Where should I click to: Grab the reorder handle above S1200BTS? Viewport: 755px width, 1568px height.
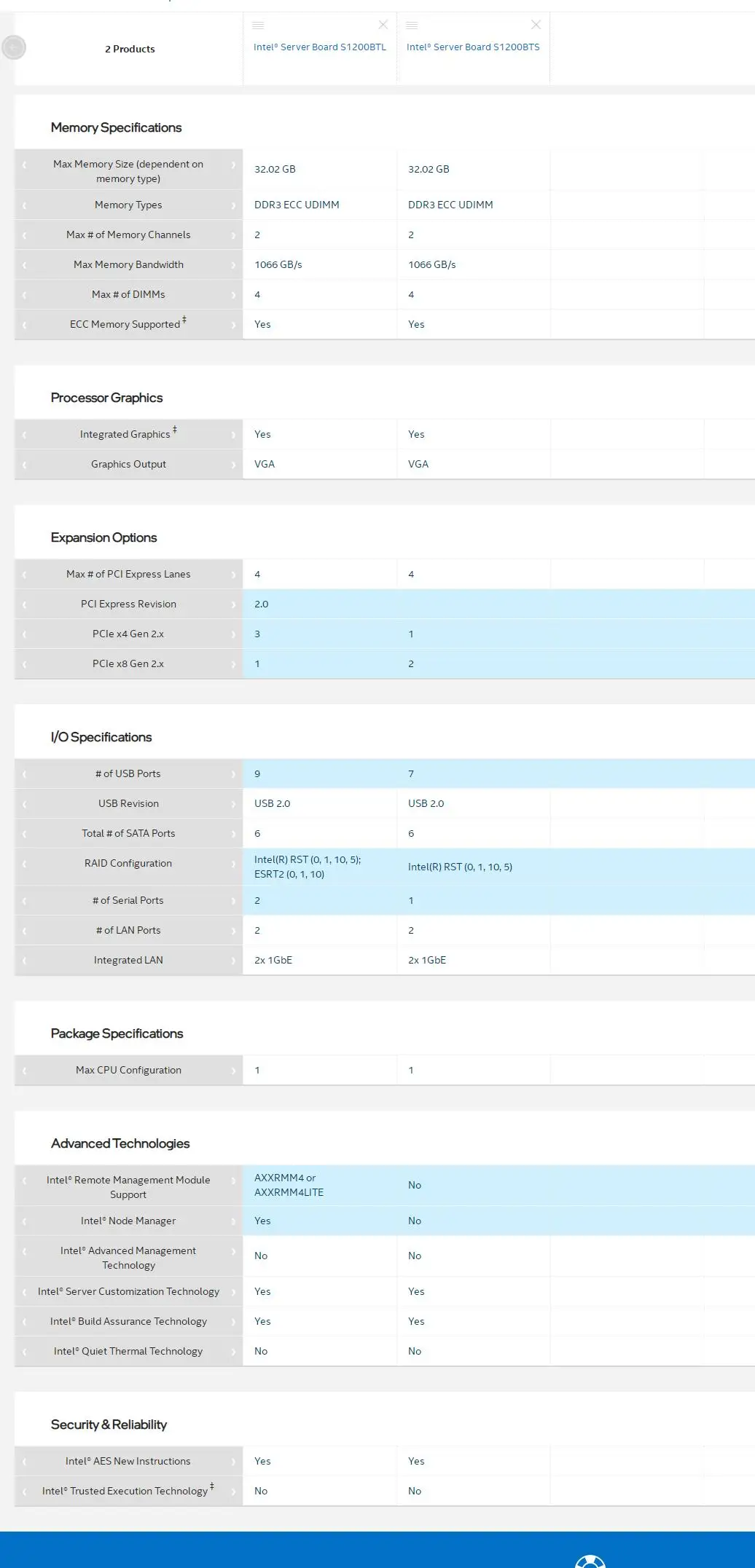(x=412, y=25)
